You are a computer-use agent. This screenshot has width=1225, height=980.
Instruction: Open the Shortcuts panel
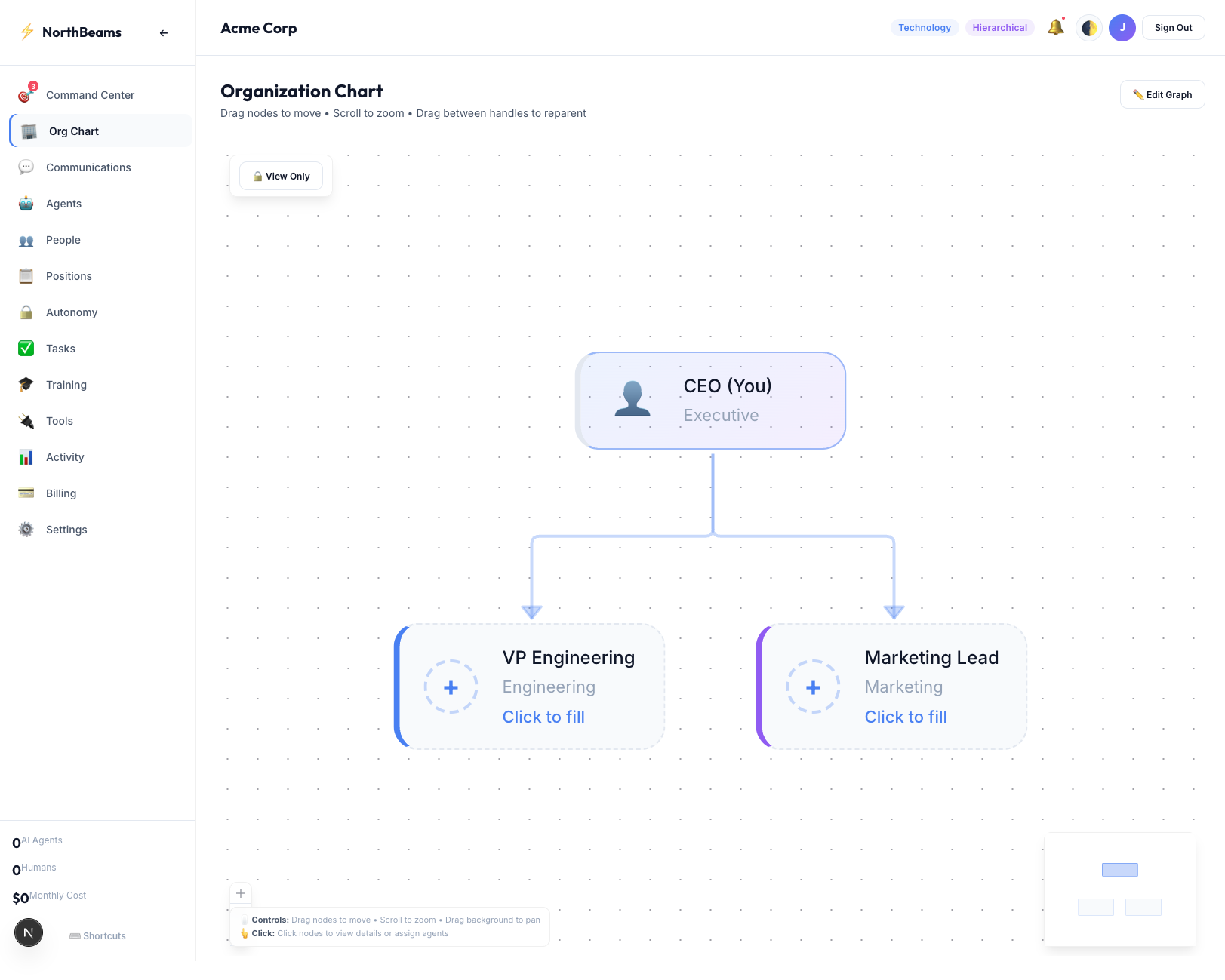pyautogui.click(x=97, y=935)
